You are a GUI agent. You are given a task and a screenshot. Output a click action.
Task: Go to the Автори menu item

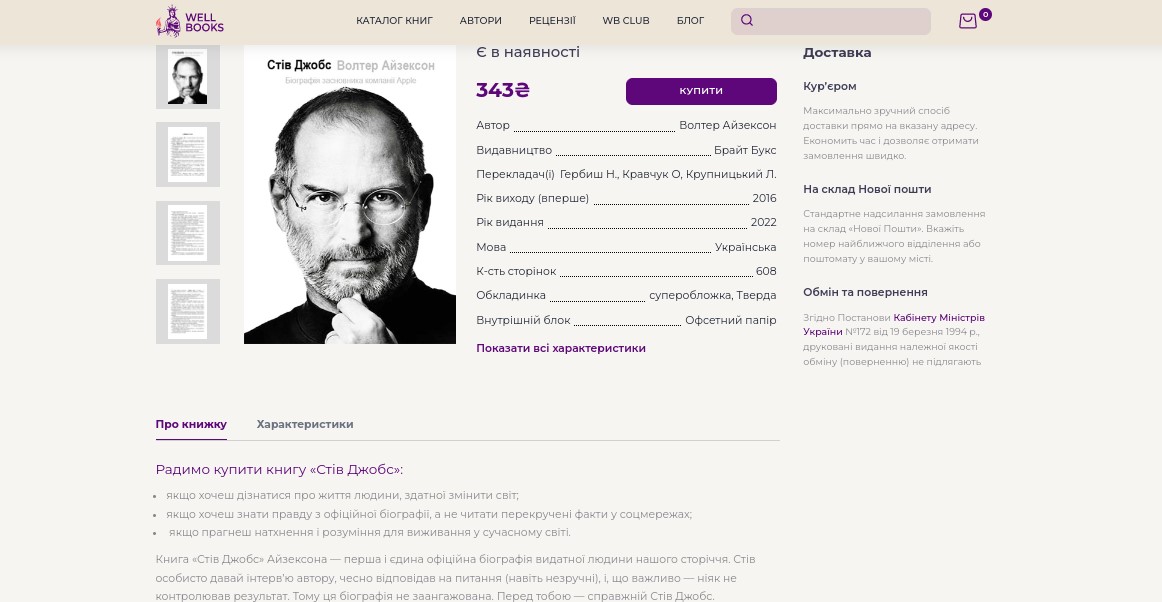pos(480,21)
